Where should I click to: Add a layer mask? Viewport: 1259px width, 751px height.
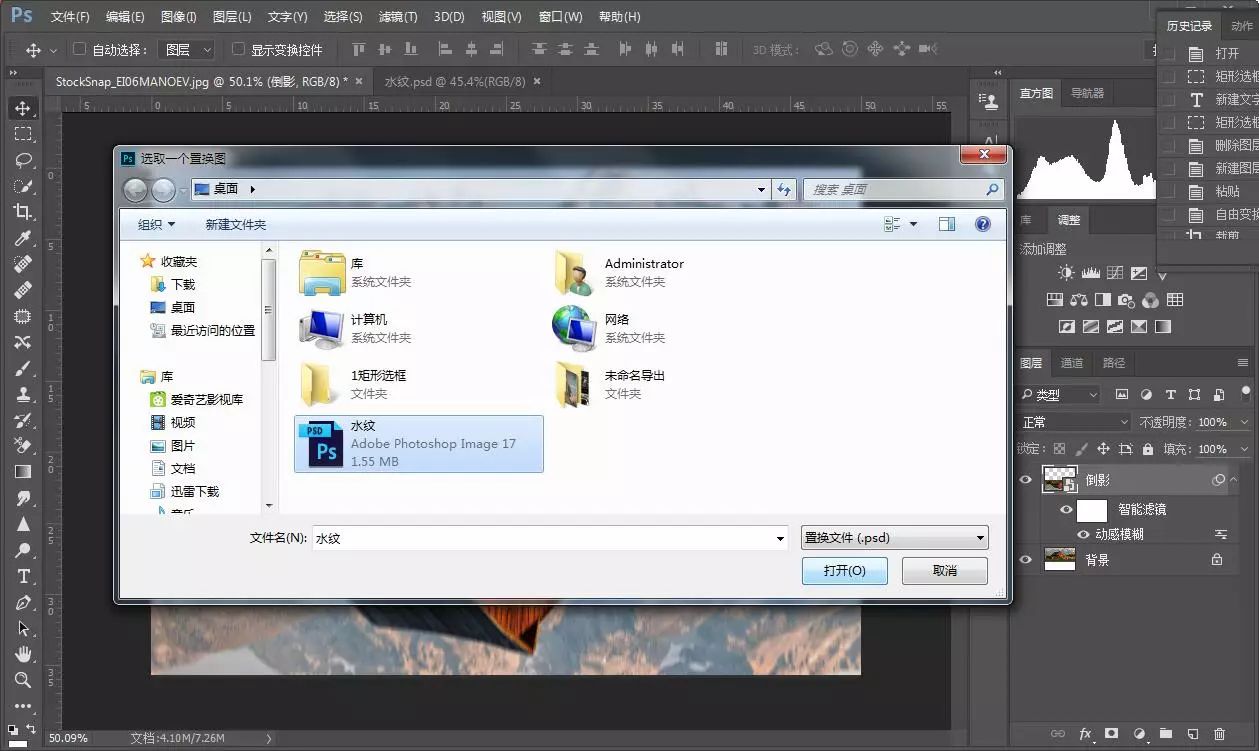[x=1111, y=734]
